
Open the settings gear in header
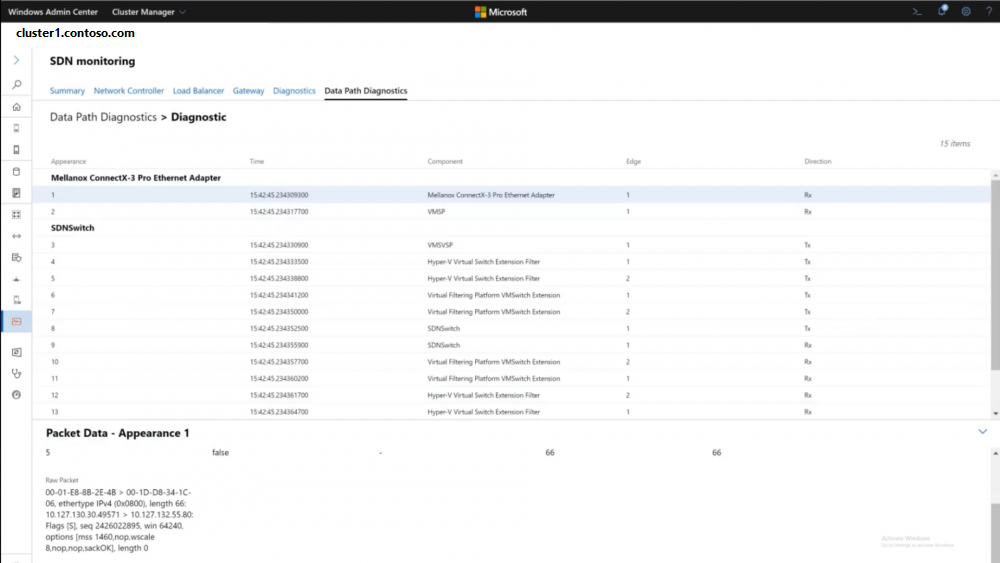pos(966,11)
